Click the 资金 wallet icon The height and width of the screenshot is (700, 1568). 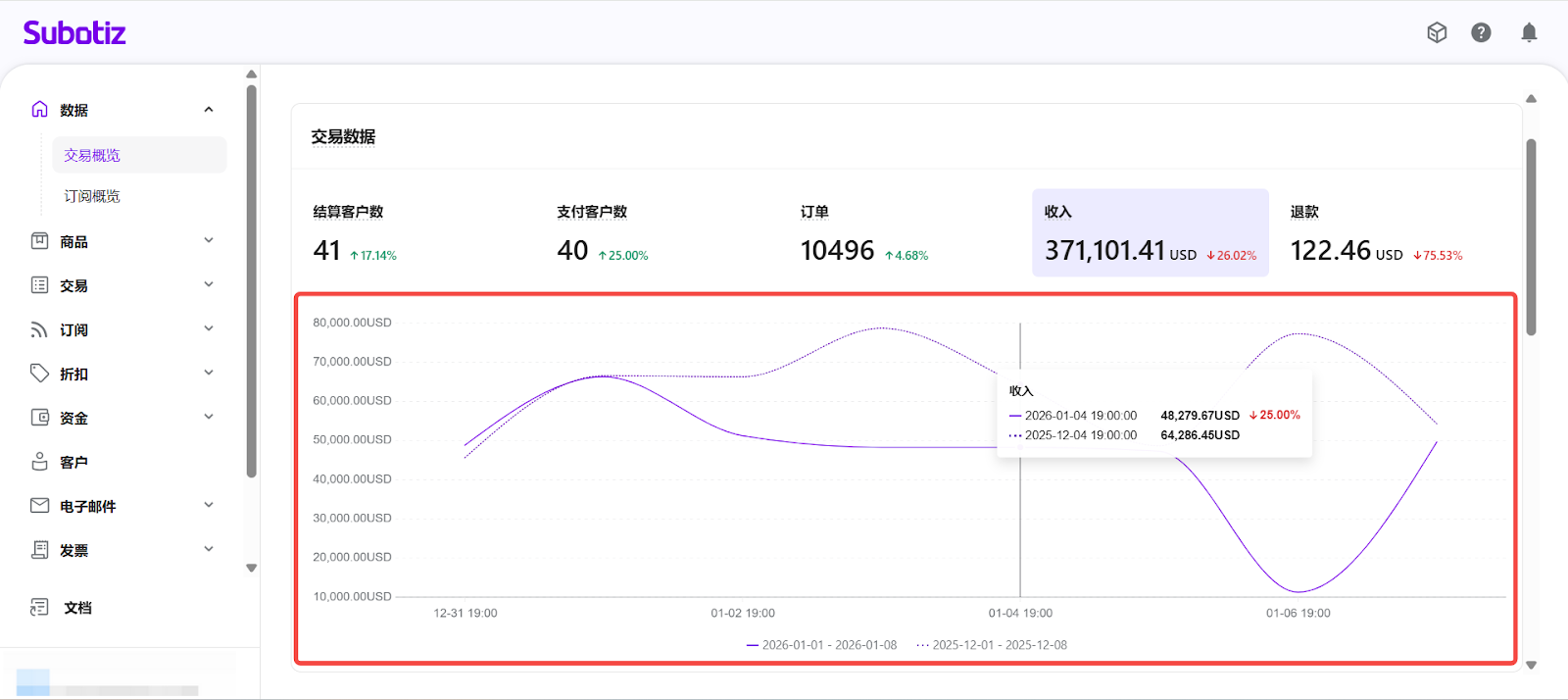tap(39, 418)
